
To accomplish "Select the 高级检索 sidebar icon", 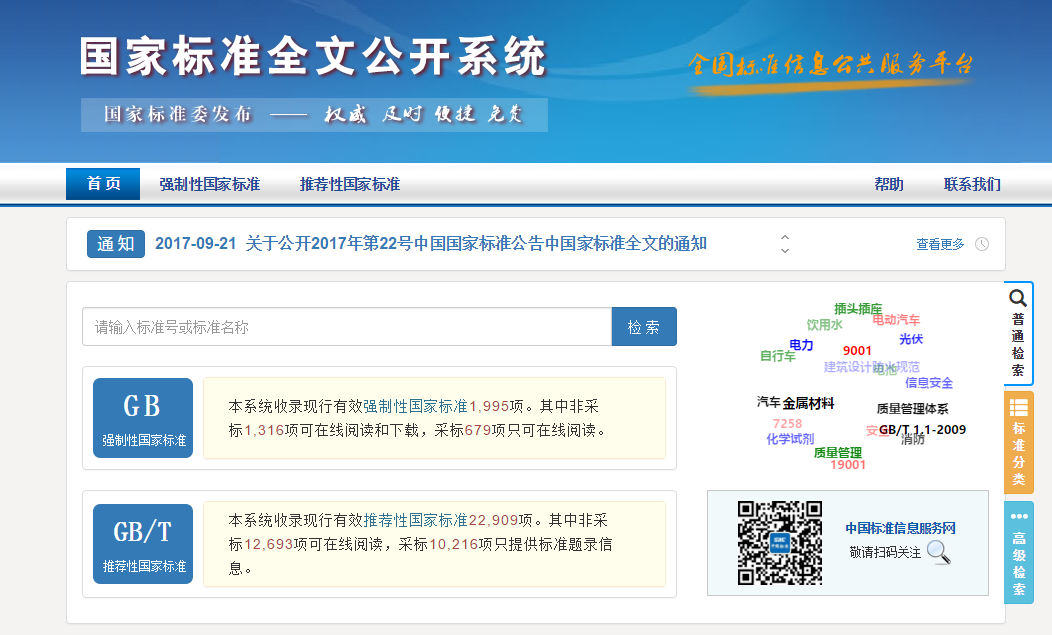I will pyautogui.click(x=1016, y=517).
